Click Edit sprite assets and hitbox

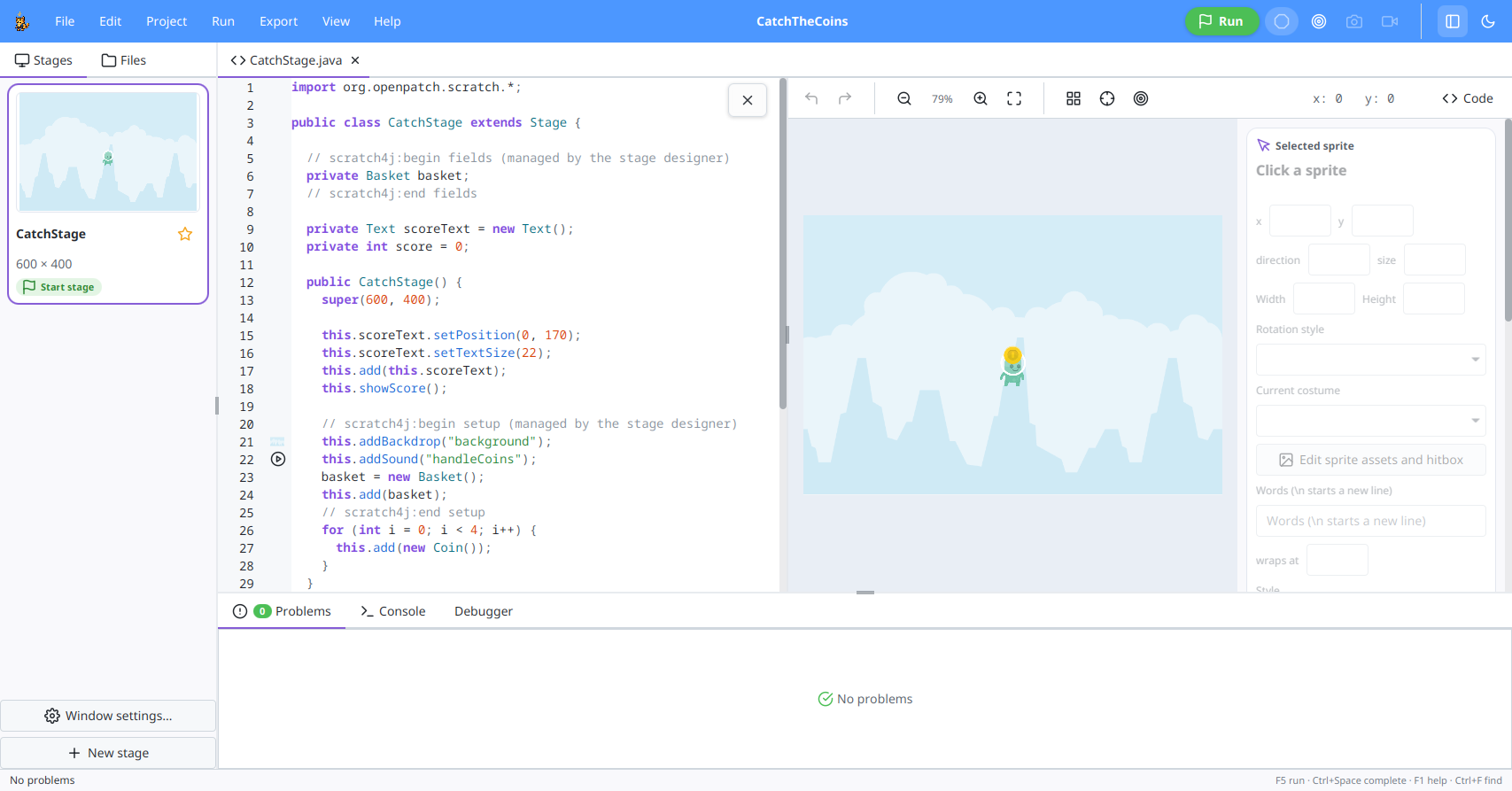tap(1370, 460)
